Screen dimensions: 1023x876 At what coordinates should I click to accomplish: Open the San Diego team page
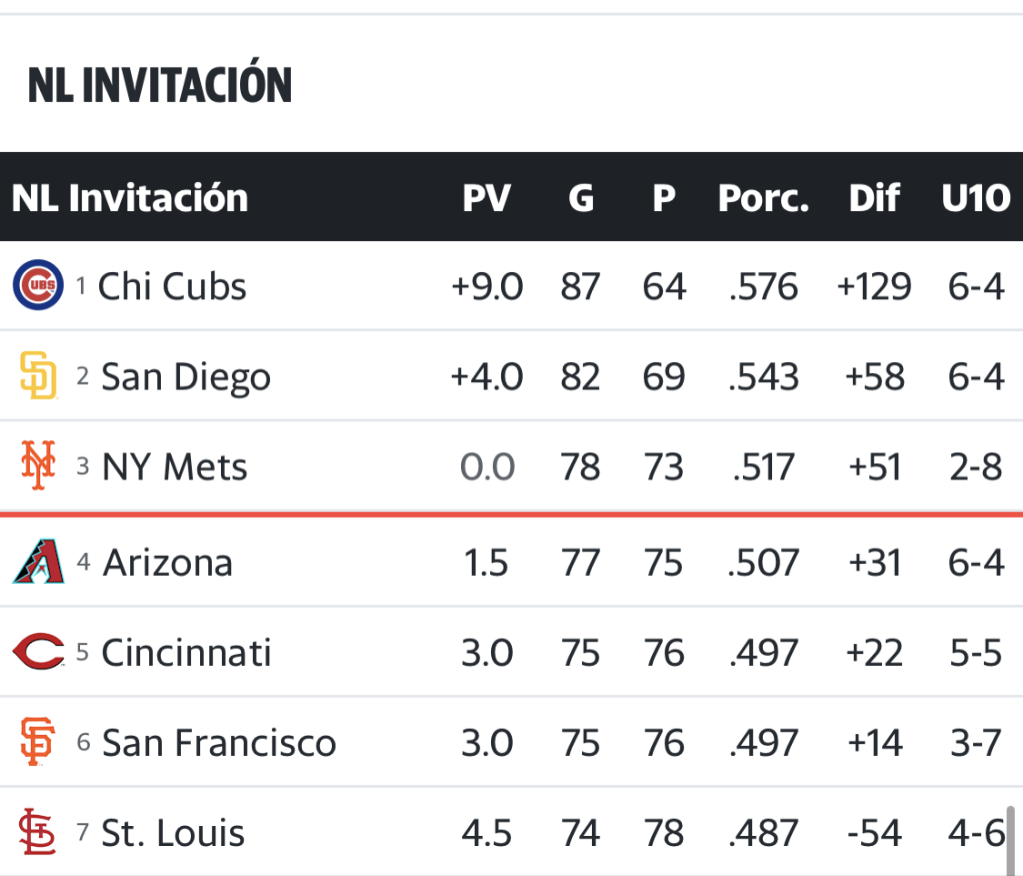tap(186, 377)
